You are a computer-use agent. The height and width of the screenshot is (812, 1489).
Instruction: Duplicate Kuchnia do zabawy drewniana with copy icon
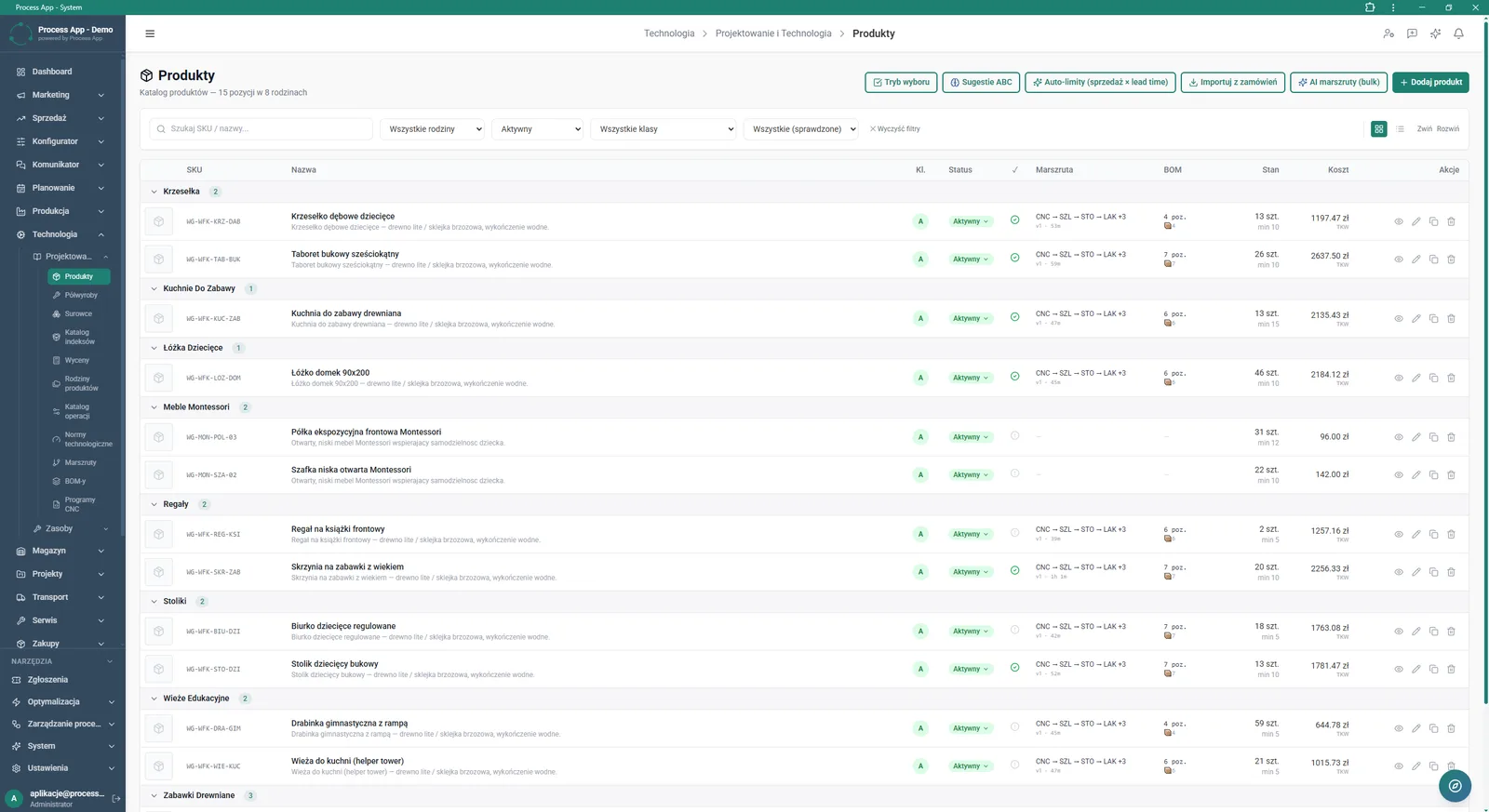point(1433,319)
